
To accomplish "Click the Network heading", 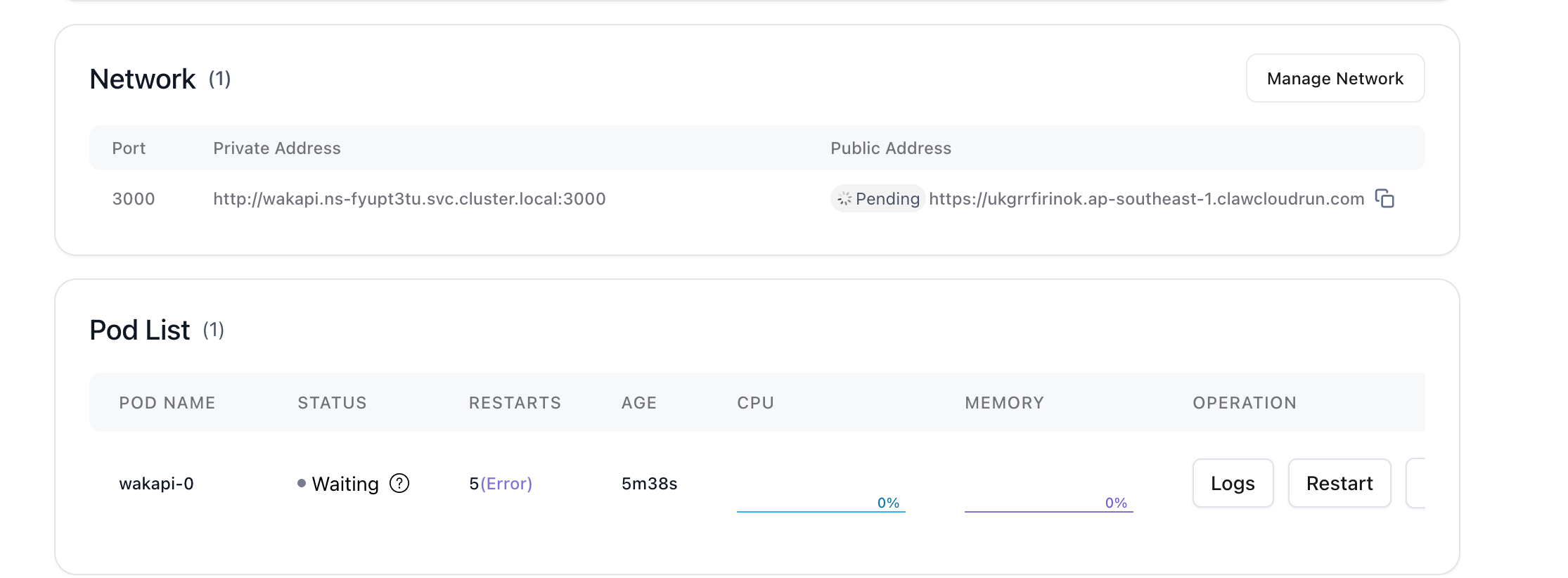I will (143, 79).
